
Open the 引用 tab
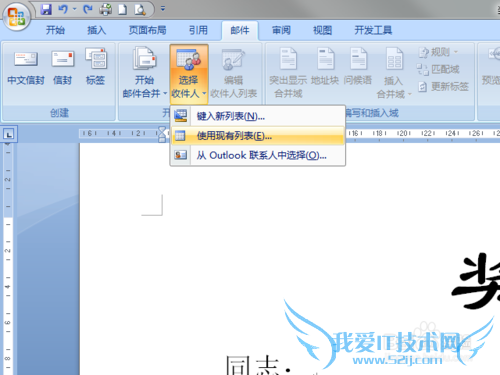[x=198, y=30]
